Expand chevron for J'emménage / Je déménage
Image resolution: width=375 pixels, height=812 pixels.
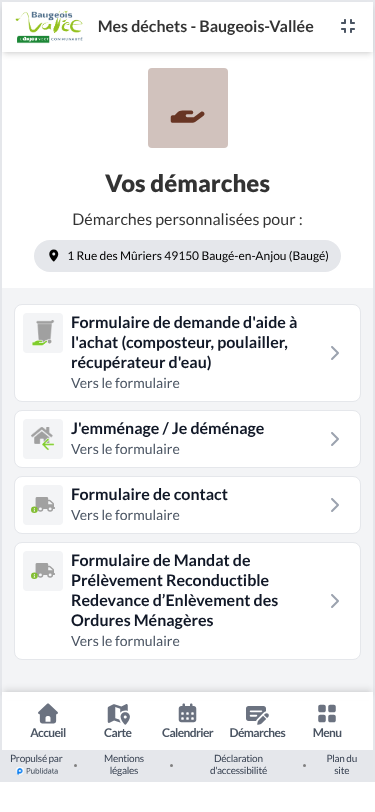click(335, 439)
